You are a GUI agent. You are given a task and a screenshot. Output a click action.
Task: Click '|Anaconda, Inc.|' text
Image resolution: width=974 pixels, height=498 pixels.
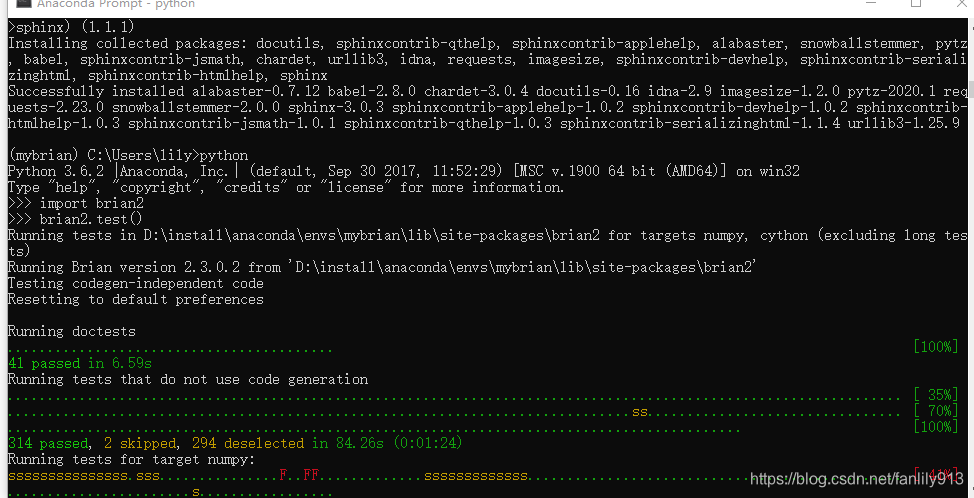(178, 171)
